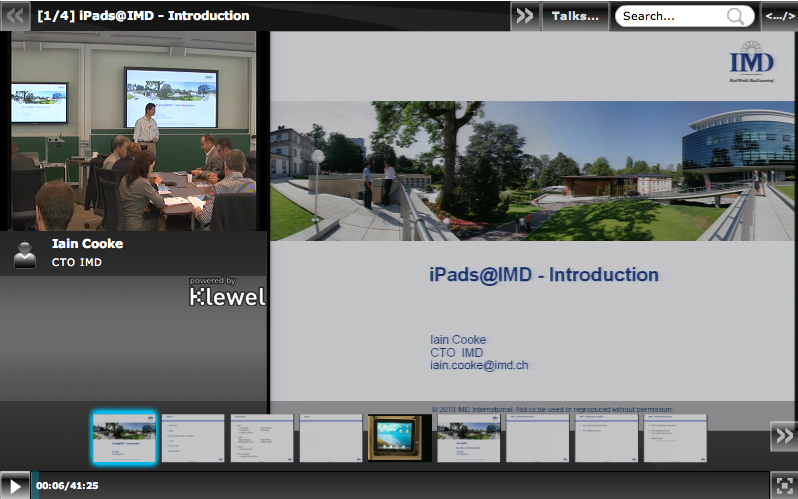Select the iPad photo slide thumbnail
Image resolution: width=798 pixels, height=499 pixels.
click(x=400, y=438)
